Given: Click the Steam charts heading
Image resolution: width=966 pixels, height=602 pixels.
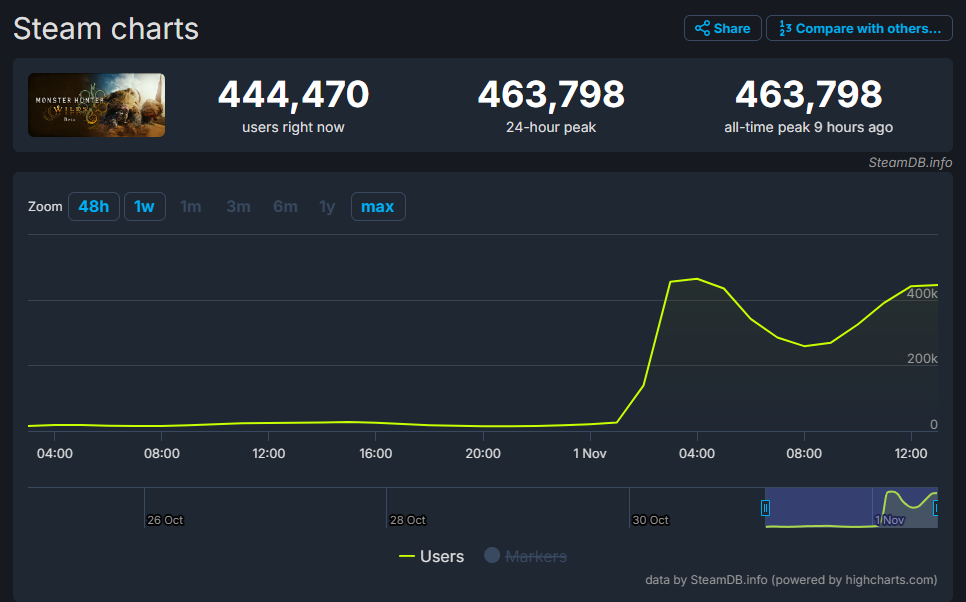Looking at the screenshot, I should 106,29.
